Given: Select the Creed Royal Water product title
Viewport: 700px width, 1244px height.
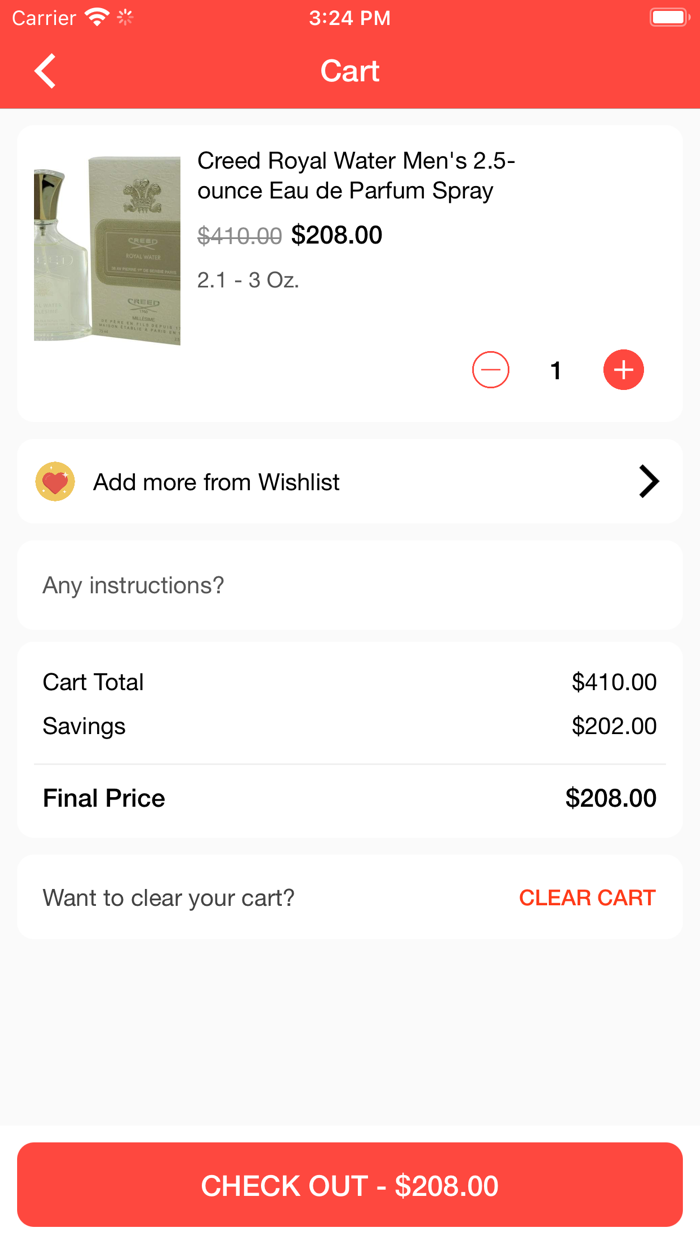Looking at the screenshot, I should click(356, 175).
